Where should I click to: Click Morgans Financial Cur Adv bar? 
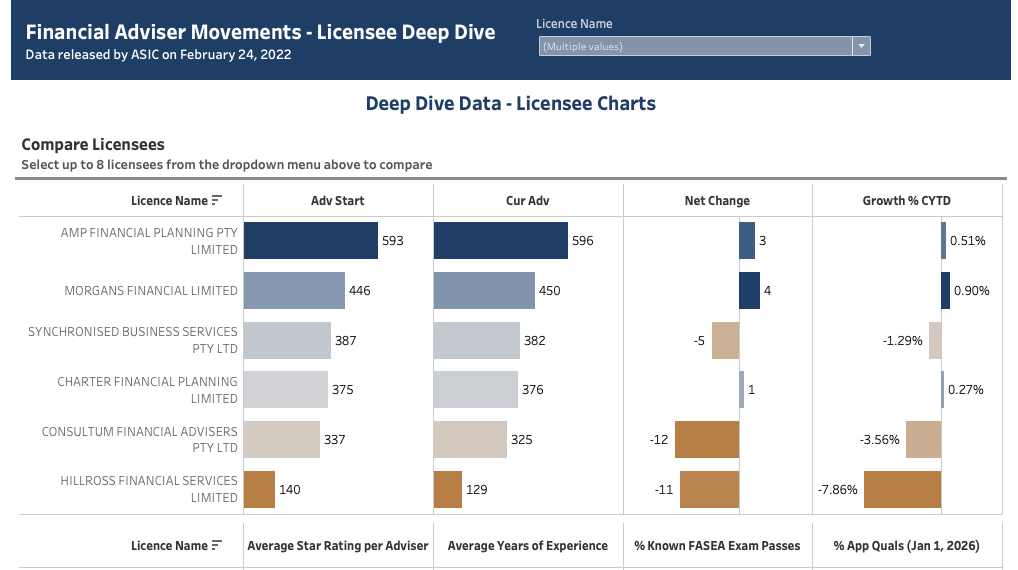[x=484, y=290]
